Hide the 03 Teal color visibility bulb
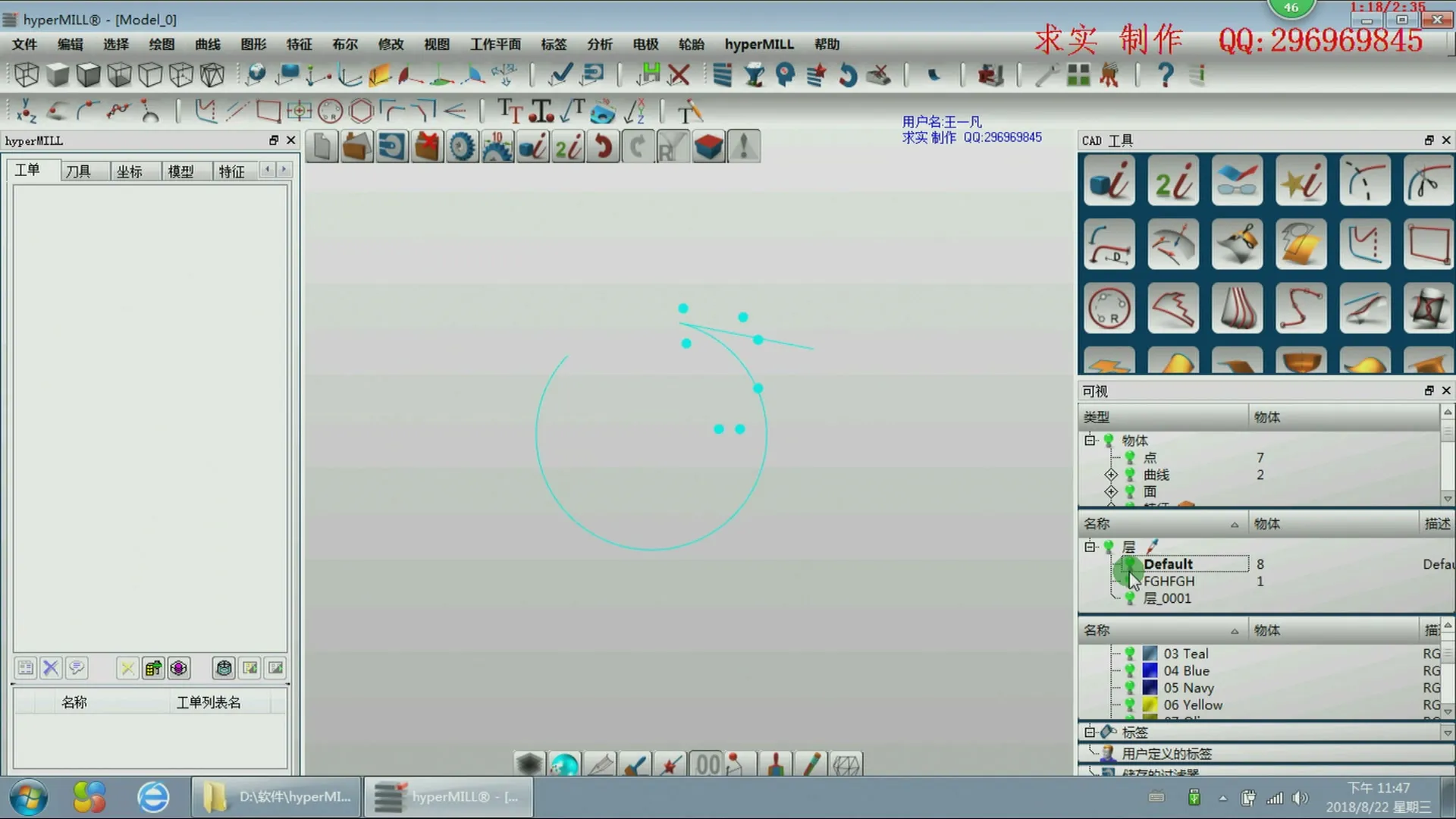Screen dimensions: 1456x819 1130,654
